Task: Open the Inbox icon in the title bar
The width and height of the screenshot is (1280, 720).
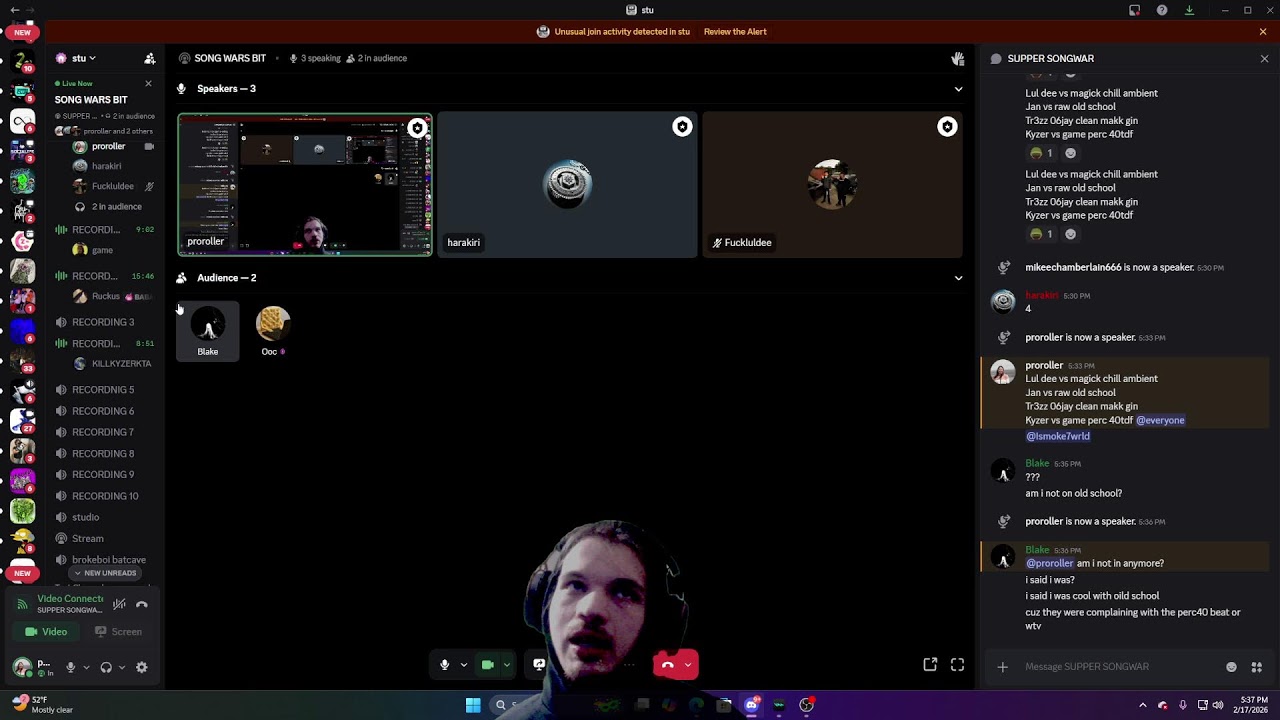Action: pyautogui.click(x=1134, y=10)
